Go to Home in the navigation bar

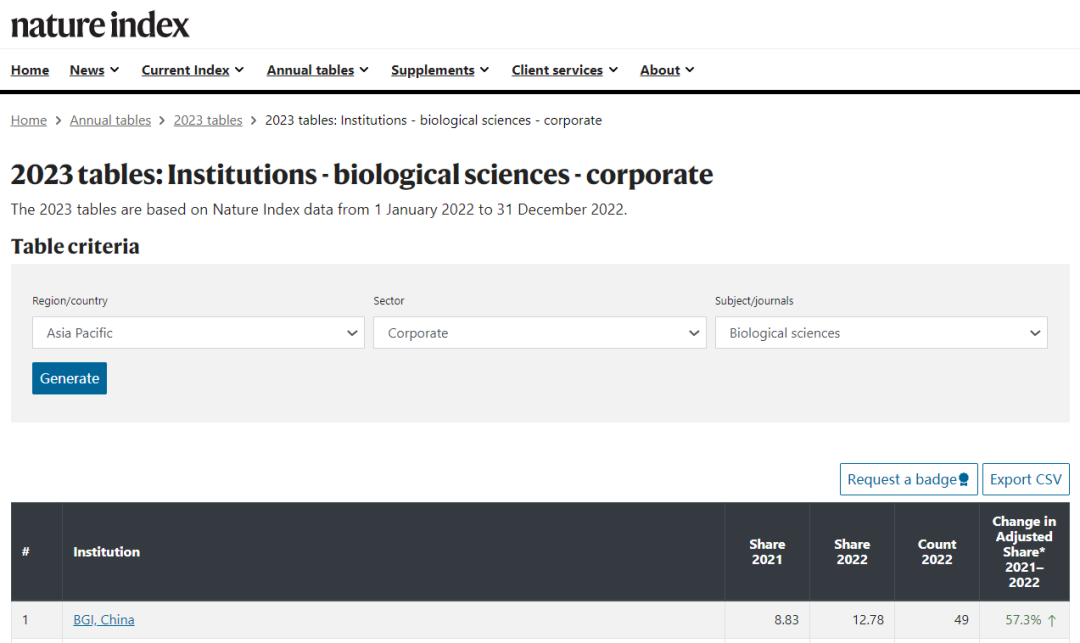coord(30,70)
